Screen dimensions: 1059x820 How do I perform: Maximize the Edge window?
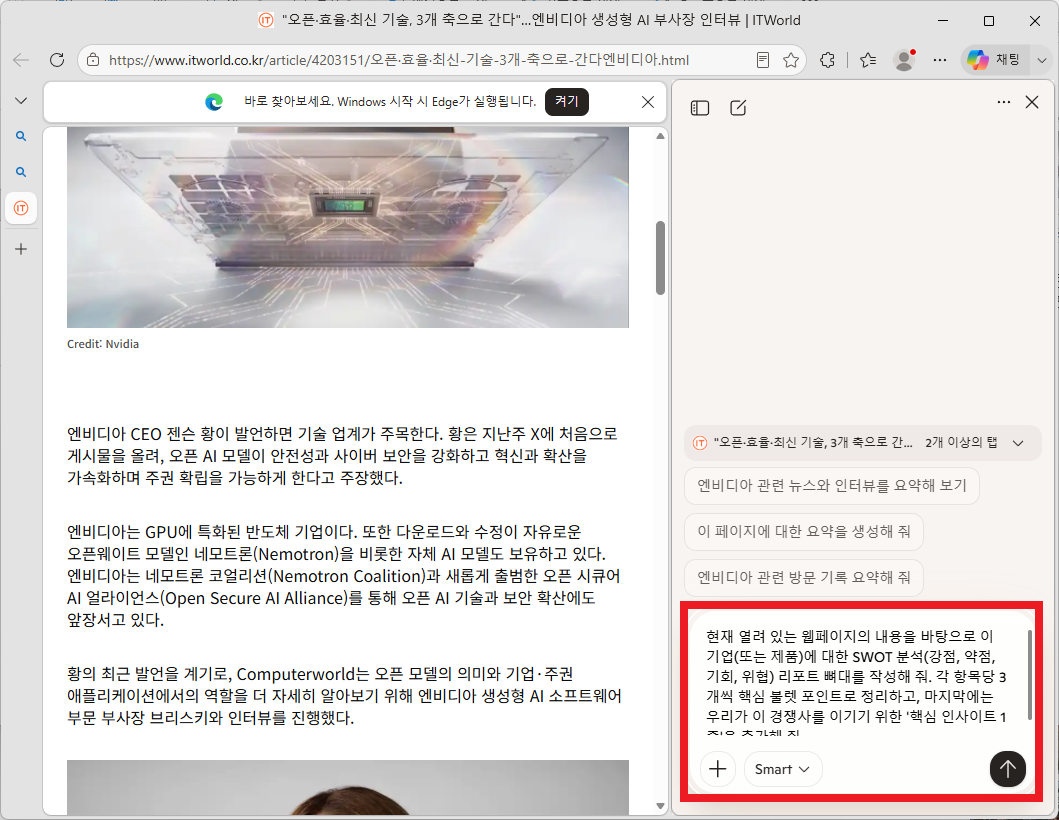[x=989, y=21]
